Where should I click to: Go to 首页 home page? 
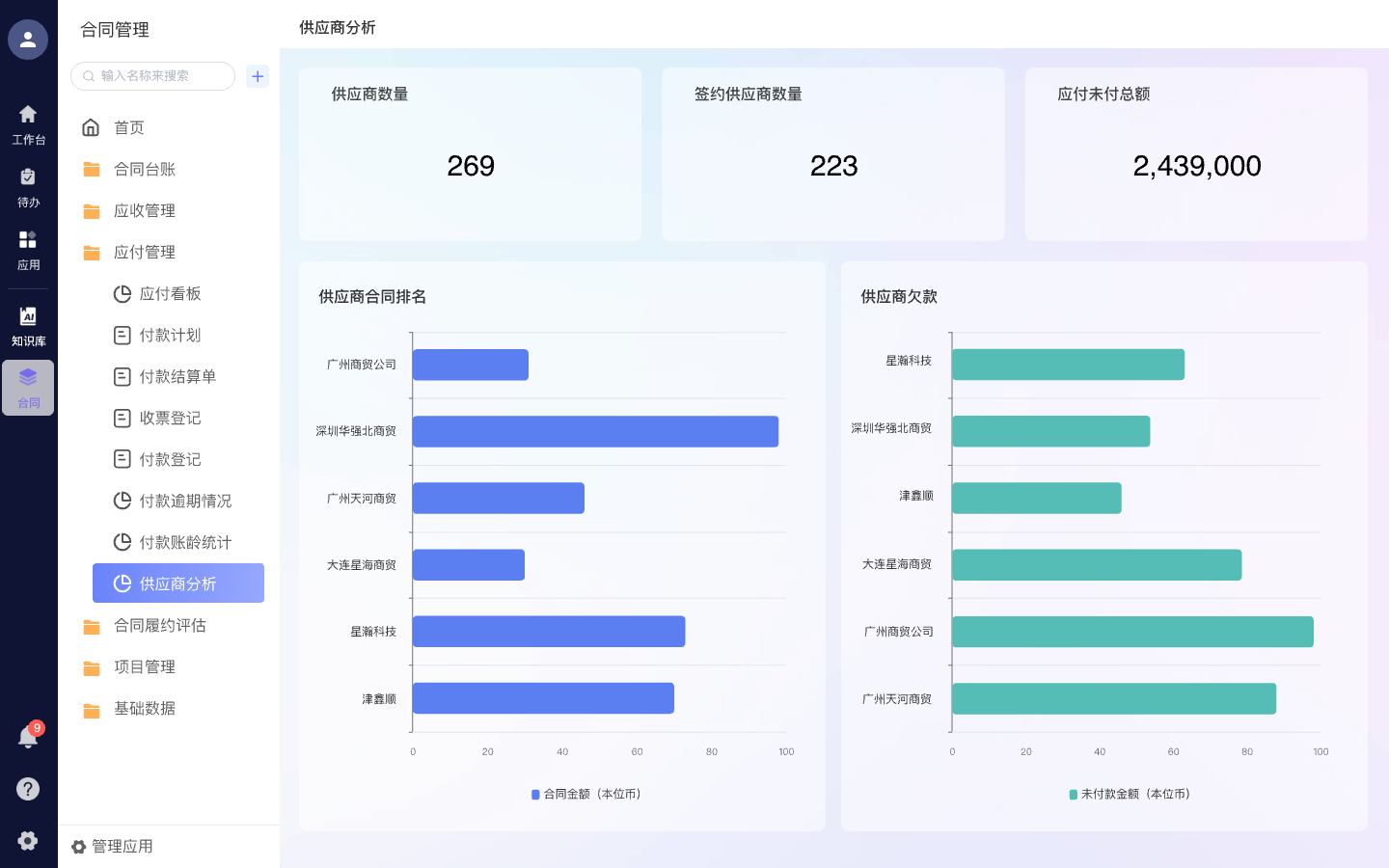tap(129, 128)
